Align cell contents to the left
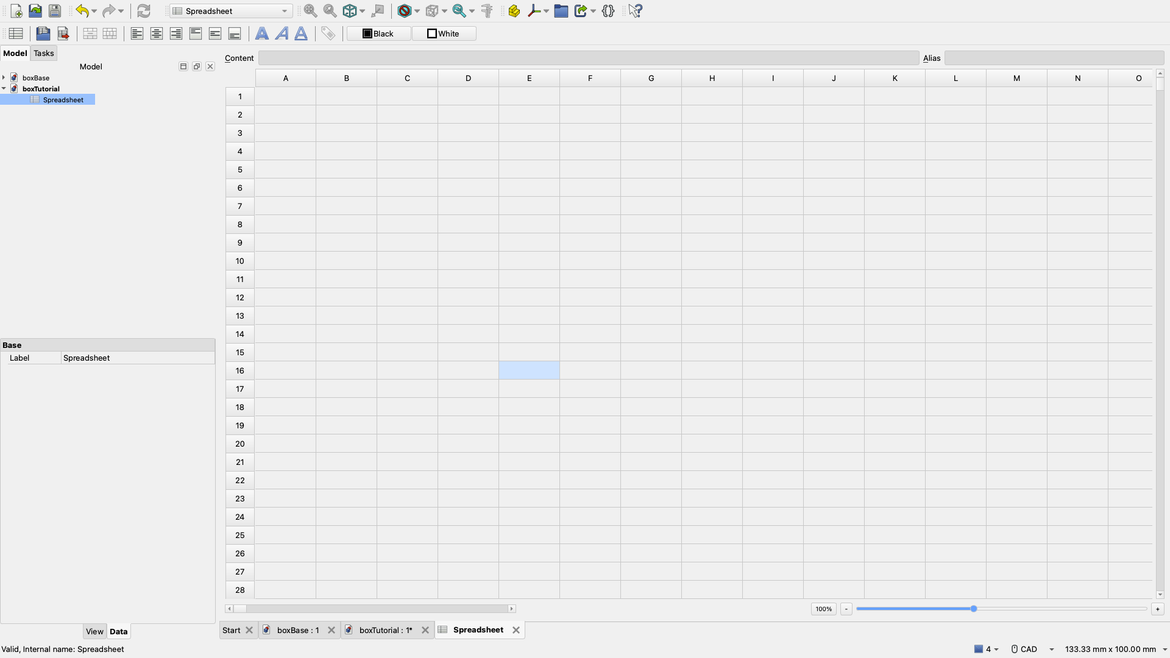Image resolution: width=1170 pixels, height=658 pixels. coord(136,33)
